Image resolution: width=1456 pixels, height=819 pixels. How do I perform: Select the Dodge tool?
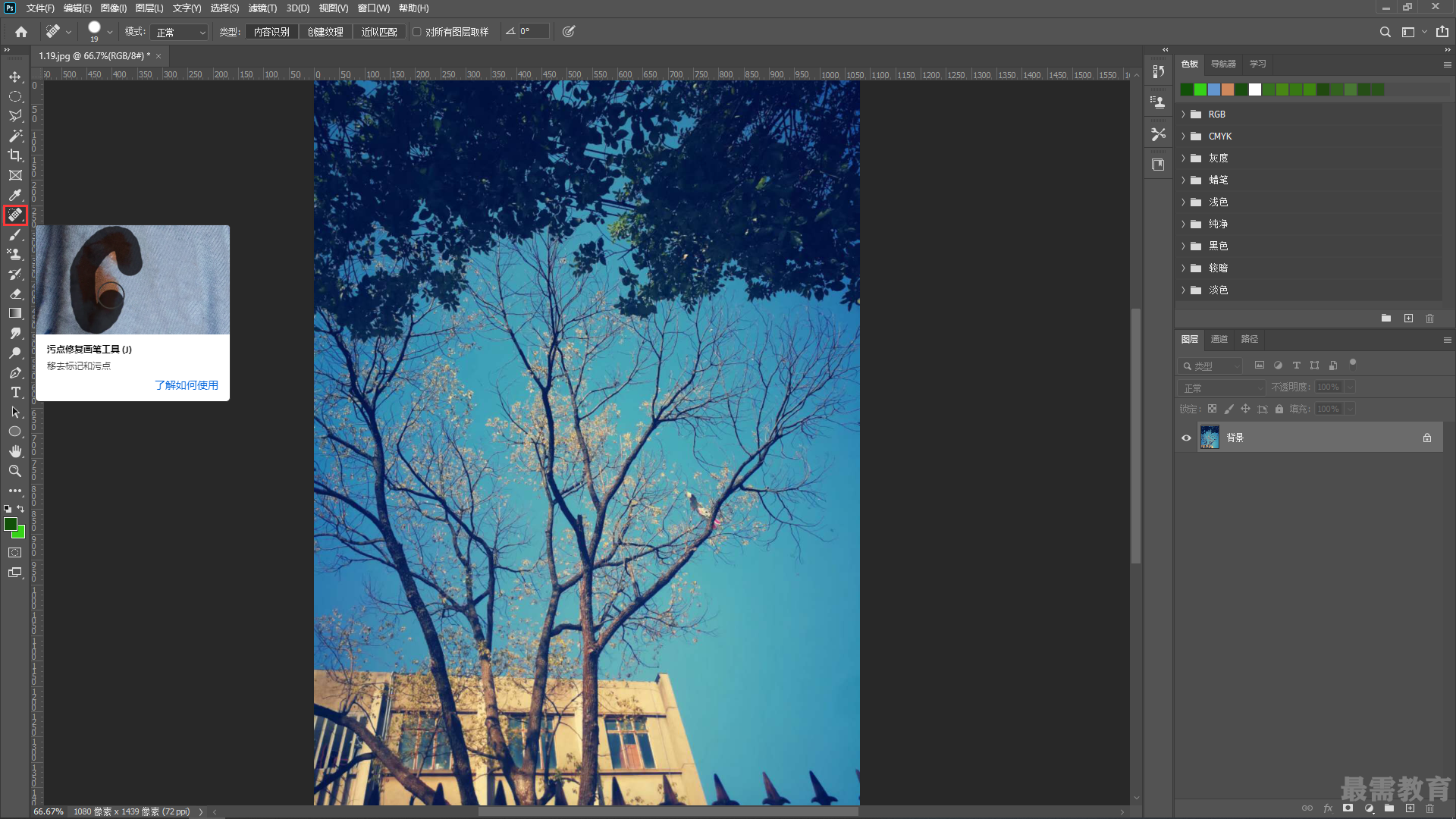point(15,353)
